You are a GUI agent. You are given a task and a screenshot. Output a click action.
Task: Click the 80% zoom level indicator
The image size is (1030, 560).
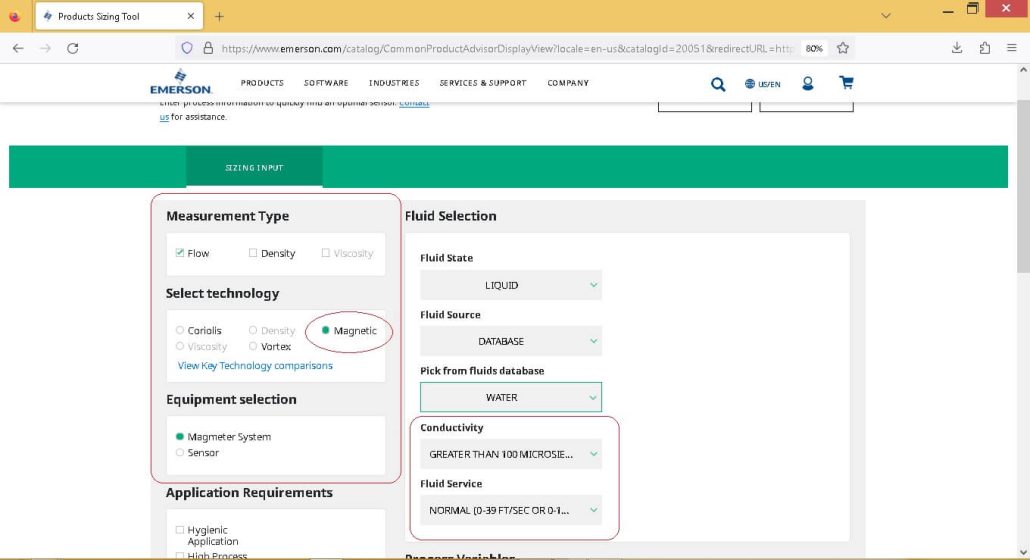(814, 48)
